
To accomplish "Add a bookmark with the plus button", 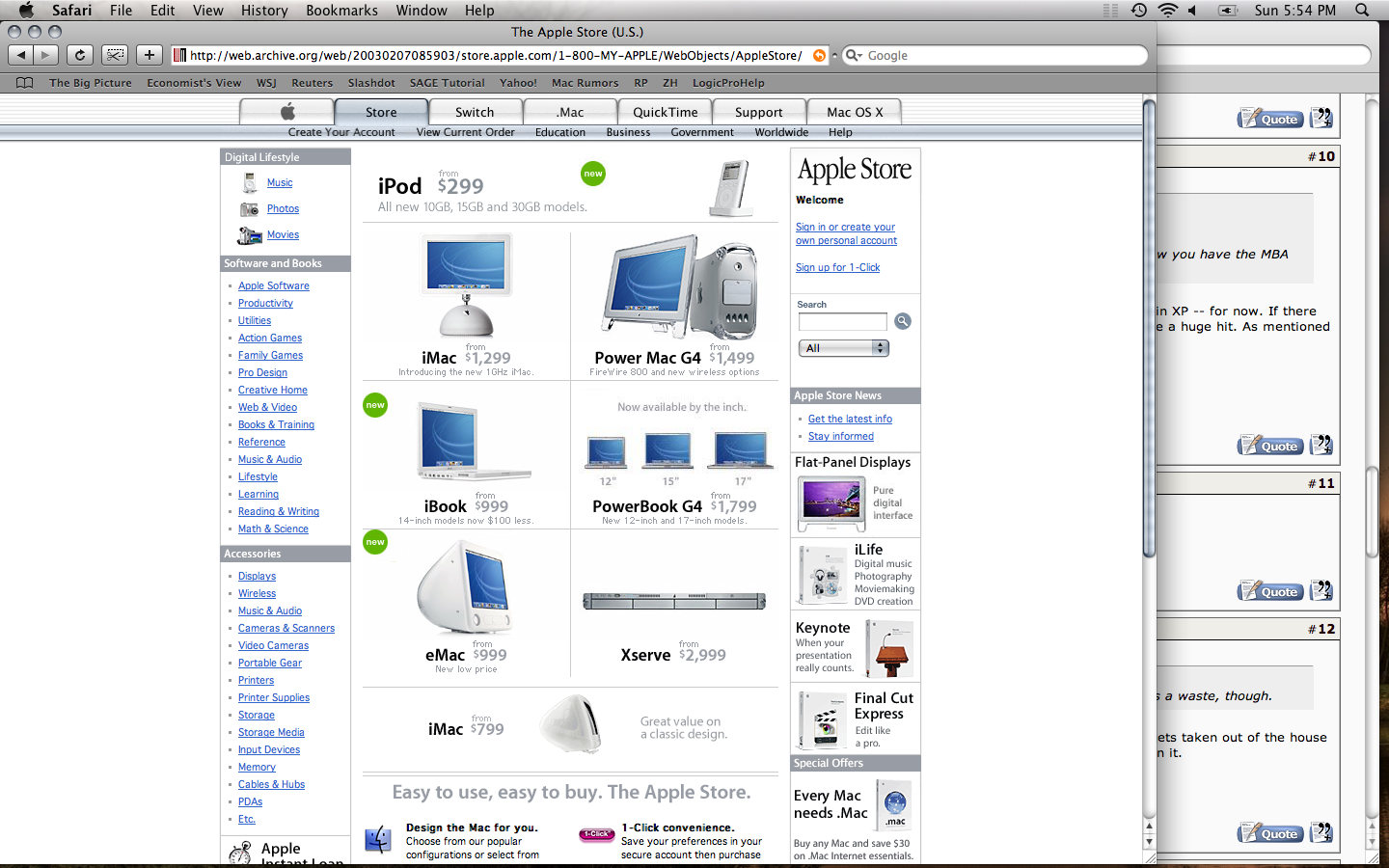I will [x=149, y=55].
